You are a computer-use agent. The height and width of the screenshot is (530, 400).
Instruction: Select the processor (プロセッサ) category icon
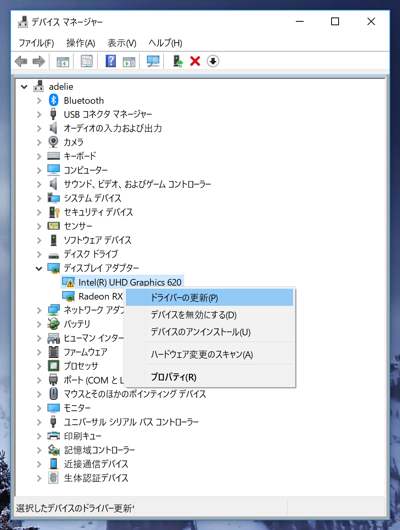(x=53, y=366)
